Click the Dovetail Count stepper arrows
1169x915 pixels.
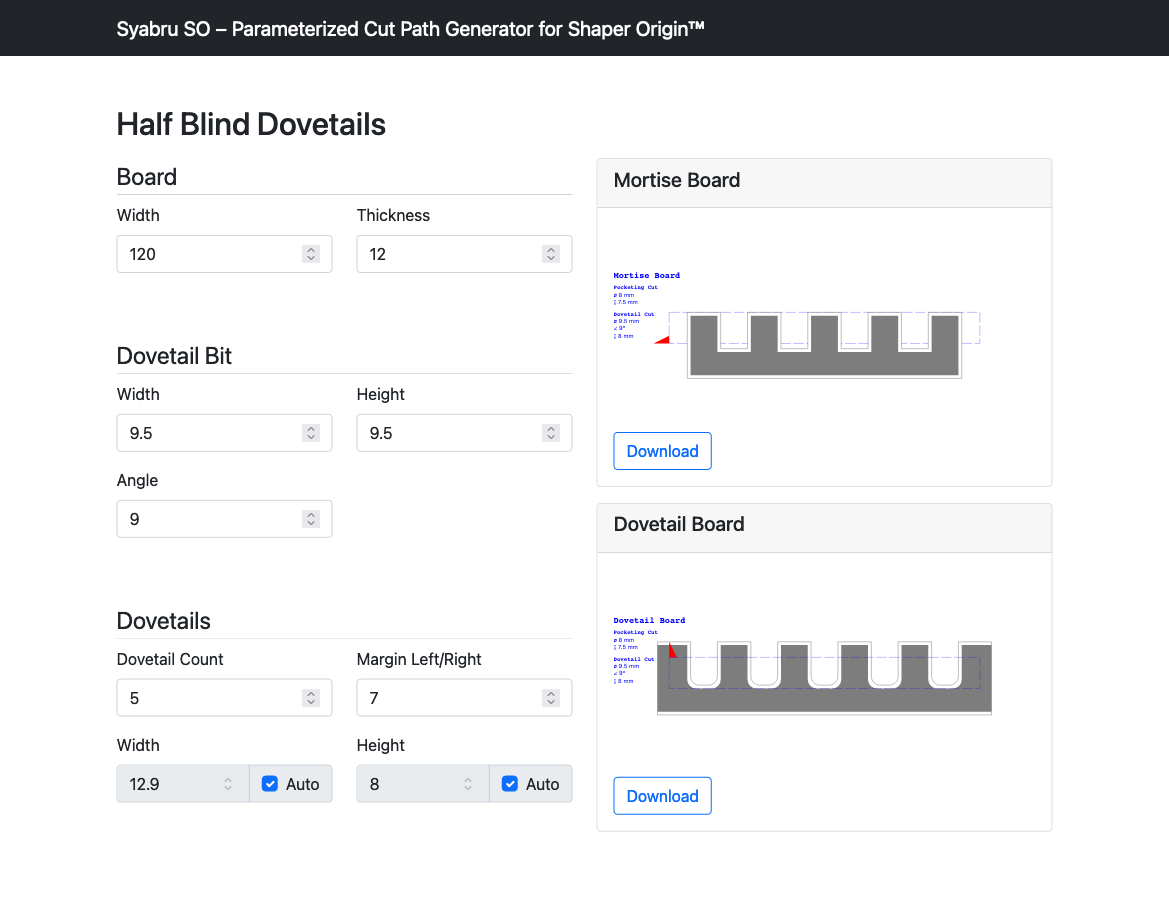coord(311,698)
